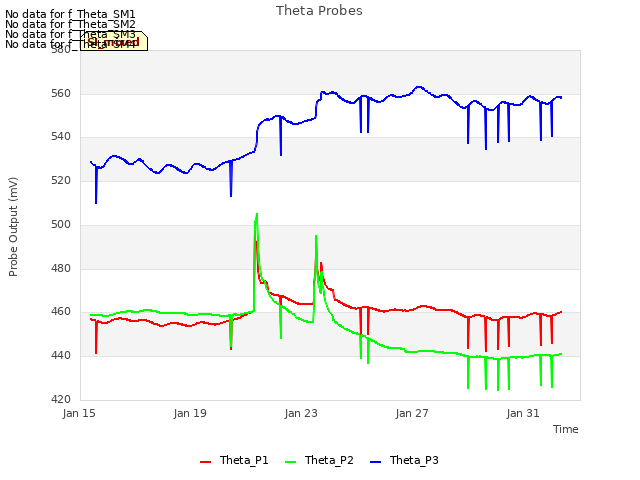Click 'No data for f_Theta_SM1' message
The image size is (640, 480).
(70, 14)
